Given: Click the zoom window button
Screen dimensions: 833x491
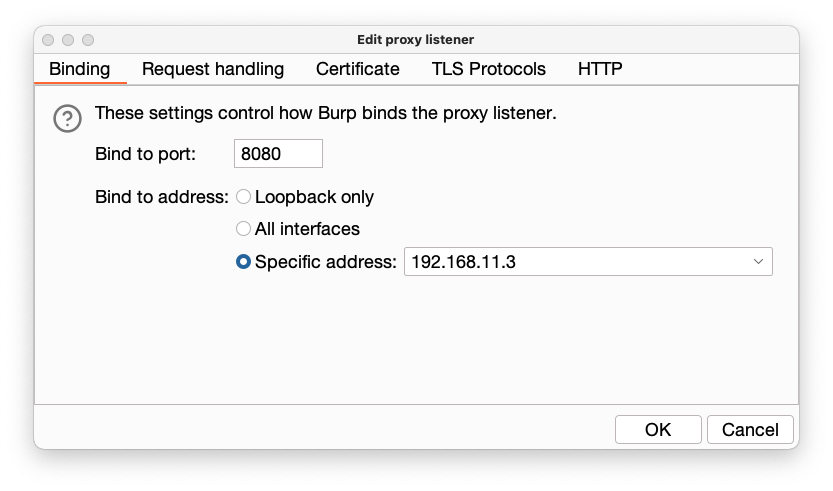Looking at the screenshot, I should click(88, 40).
